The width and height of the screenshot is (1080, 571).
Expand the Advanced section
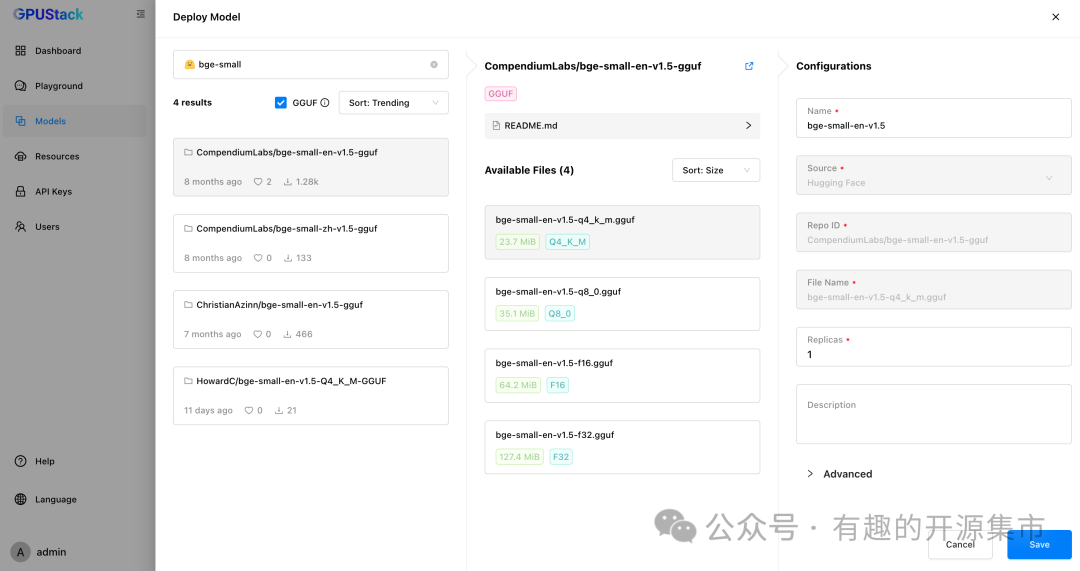840,474
